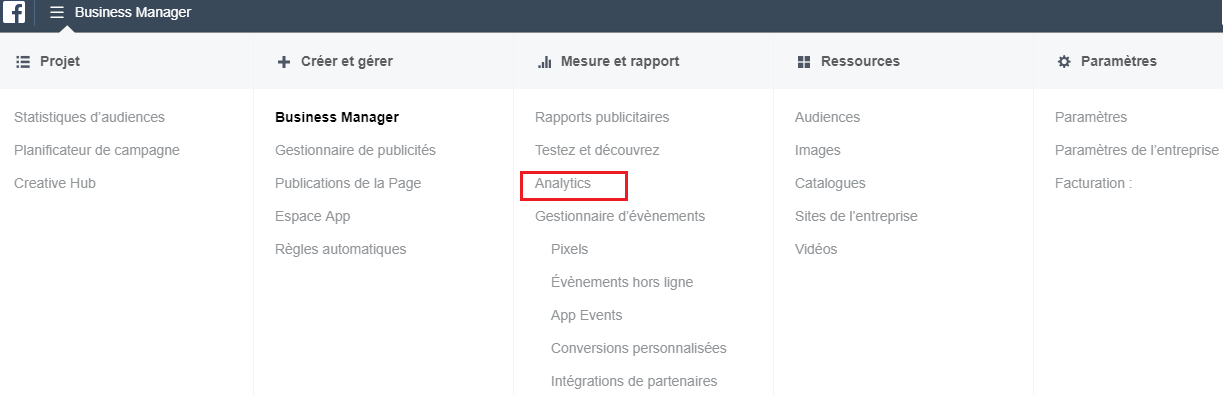1223x398 pixels.
Task: Open Rapports publicitaires
Action: point(602,117)
